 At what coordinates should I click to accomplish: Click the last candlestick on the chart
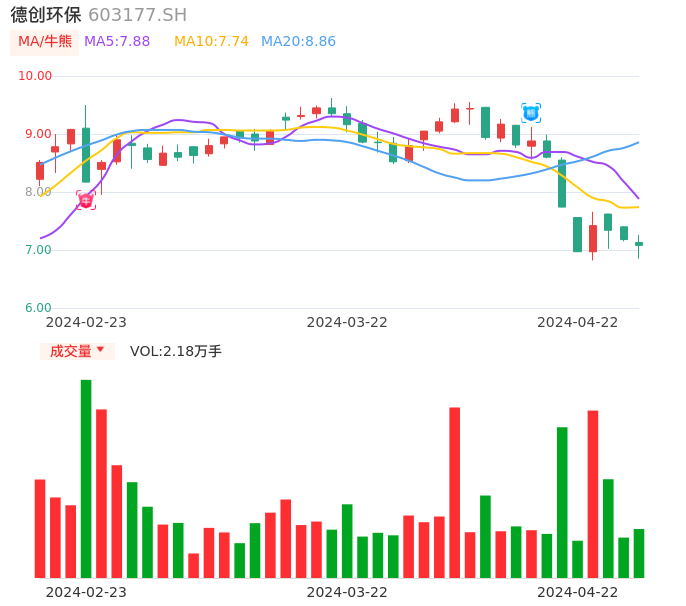[x=639, y=244]
